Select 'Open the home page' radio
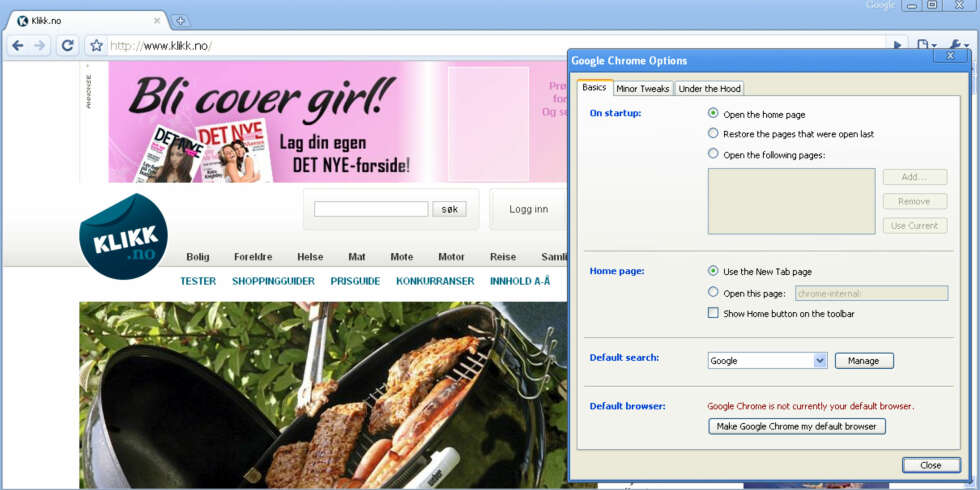 pyautogui.click(x=713, y=114)
